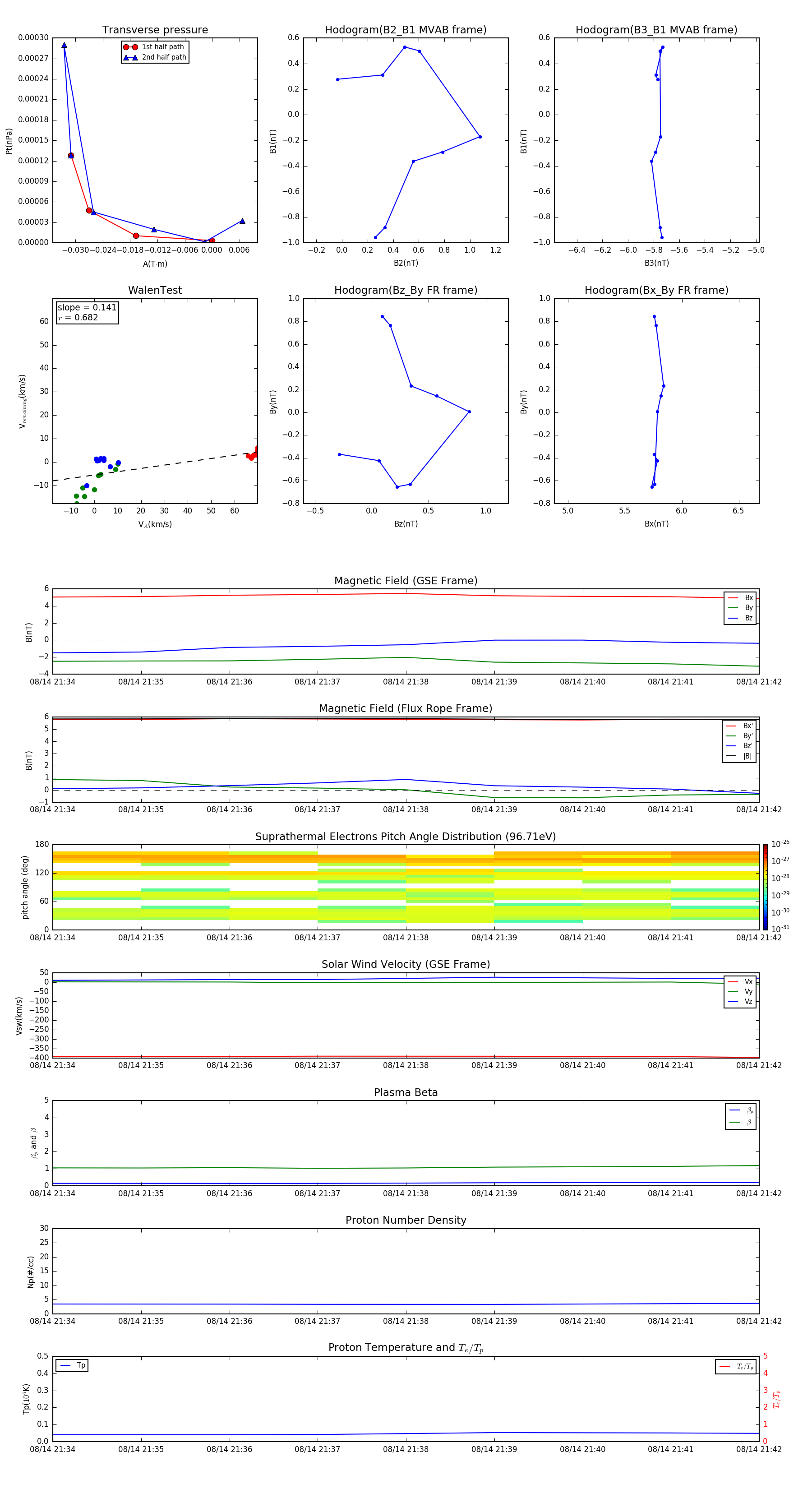Screen dimensions: 812x1489
Task: Click the 'Vz' legend entry in velocity plot
Action: (x=740, y=1001)
